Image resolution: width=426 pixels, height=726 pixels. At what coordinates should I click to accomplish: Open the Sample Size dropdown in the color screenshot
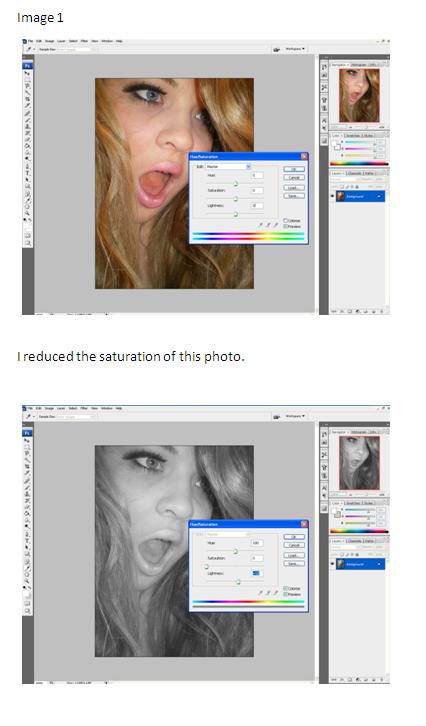pos(75,49)
